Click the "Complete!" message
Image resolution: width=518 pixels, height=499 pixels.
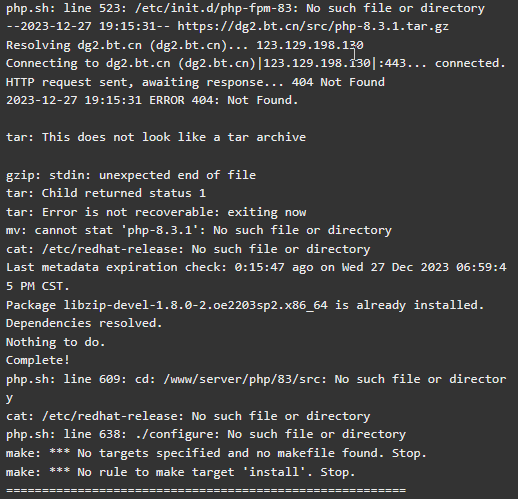38,360
